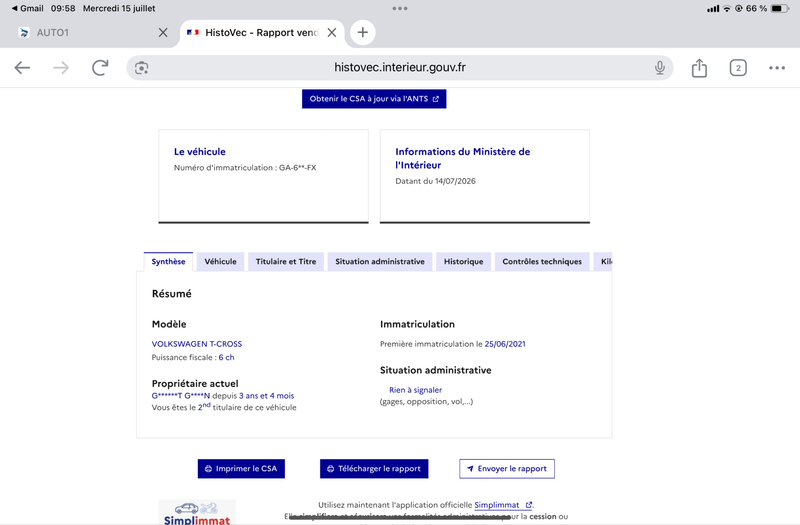Click Télécharger le rapport button
Viewport: 800px width, 525px height.
(x=374, y=468)
